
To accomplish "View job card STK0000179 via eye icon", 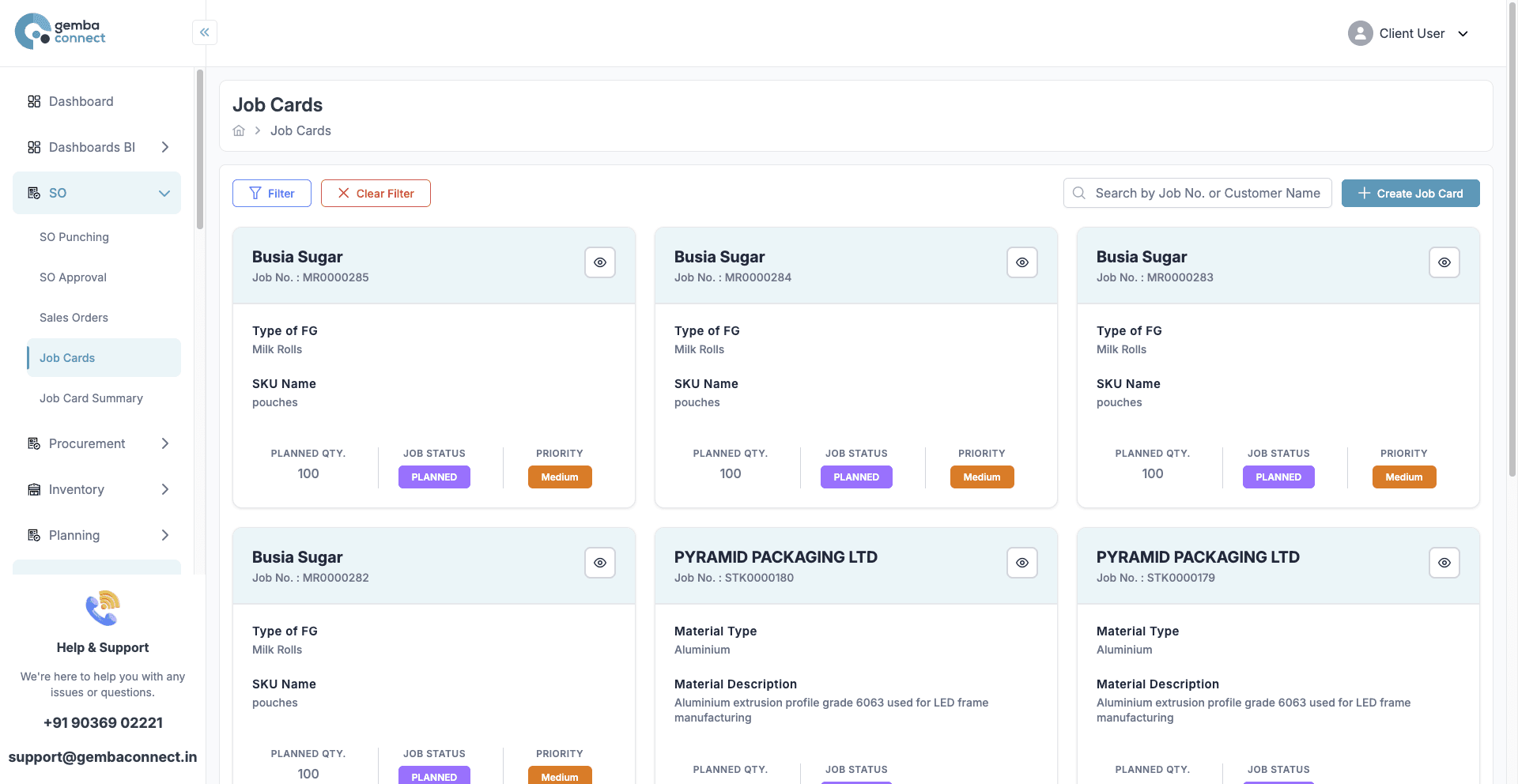I will click(1444, 563).
